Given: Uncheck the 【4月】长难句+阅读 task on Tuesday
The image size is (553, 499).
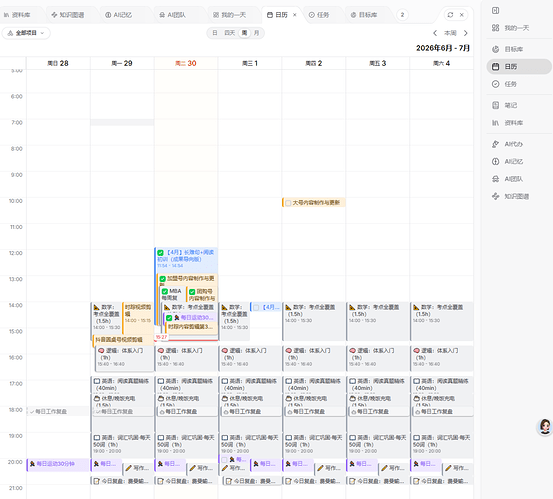Looking at the screenshot, I should point(160,252).
